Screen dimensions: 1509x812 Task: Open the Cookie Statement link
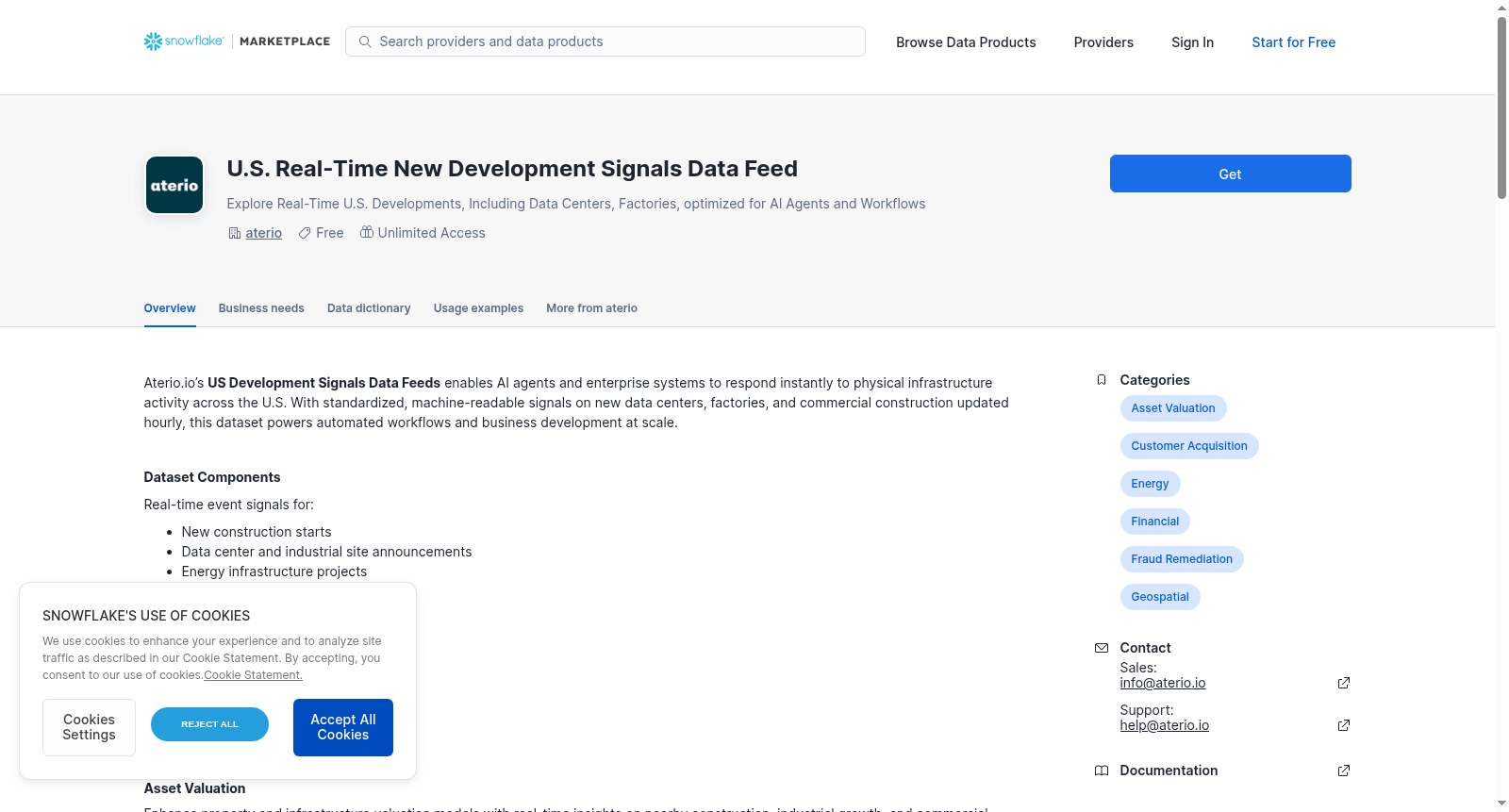tap(253, 675)
